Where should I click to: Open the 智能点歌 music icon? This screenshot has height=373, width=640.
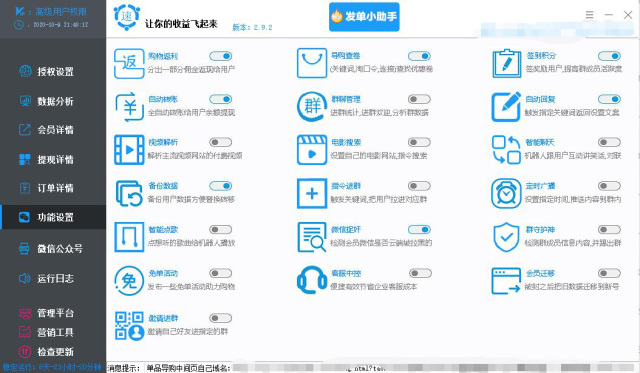coord(129,237)
